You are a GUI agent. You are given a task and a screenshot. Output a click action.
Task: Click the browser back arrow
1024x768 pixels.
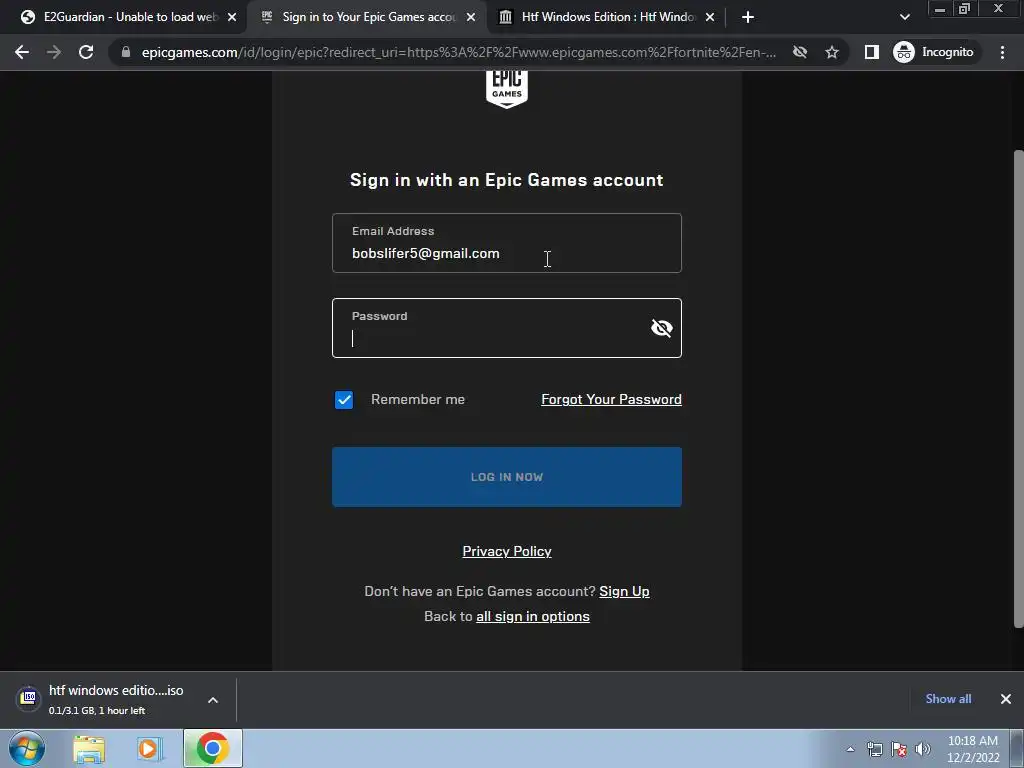click(x=22, y=52)
